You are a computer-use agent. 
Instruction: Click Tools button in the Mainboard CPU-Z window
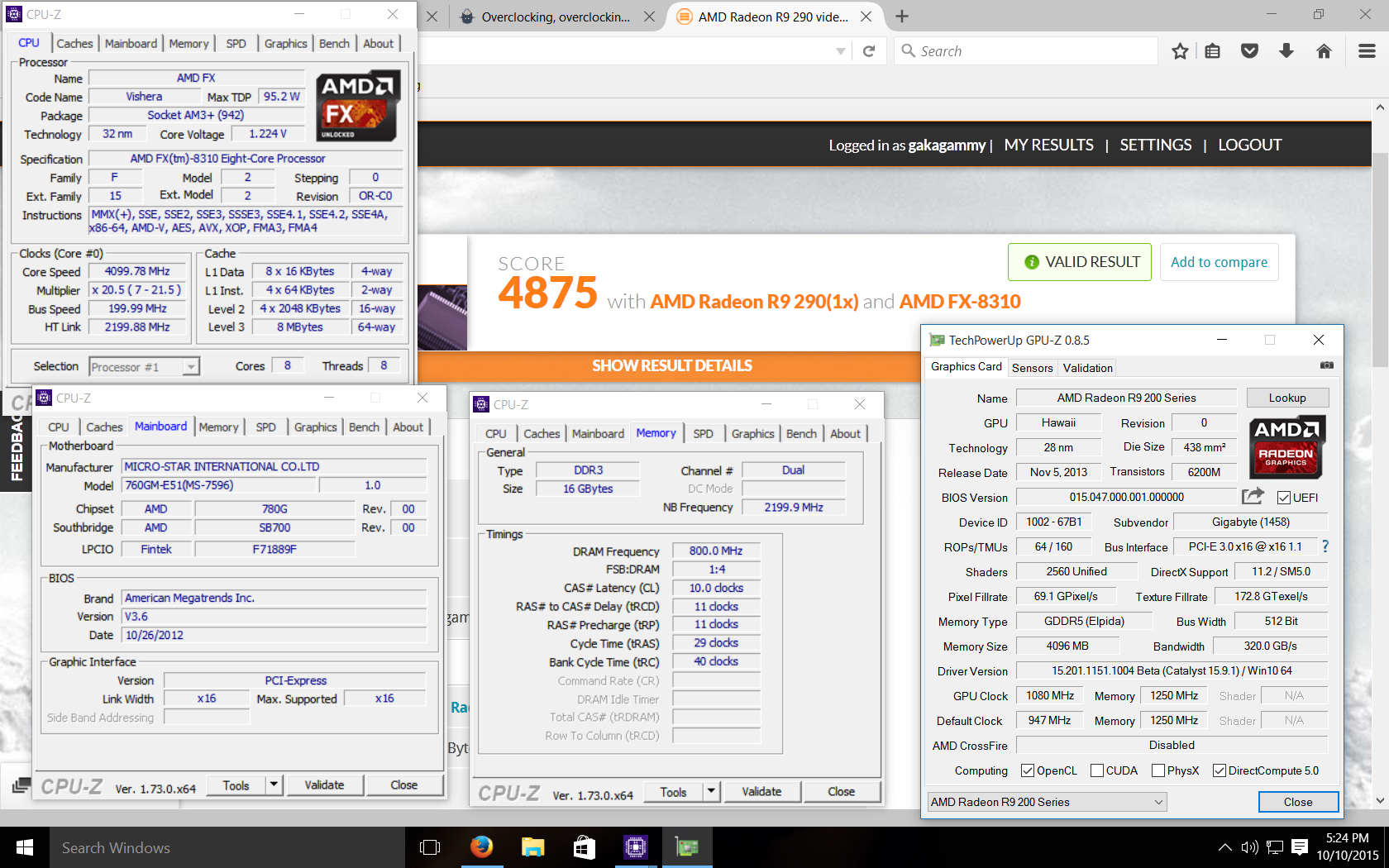click(236, 785)
